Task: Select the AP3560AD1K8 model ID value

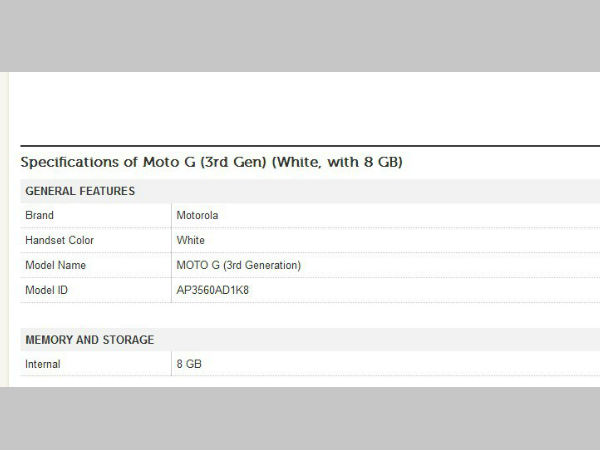Action: tap(211, 290)
